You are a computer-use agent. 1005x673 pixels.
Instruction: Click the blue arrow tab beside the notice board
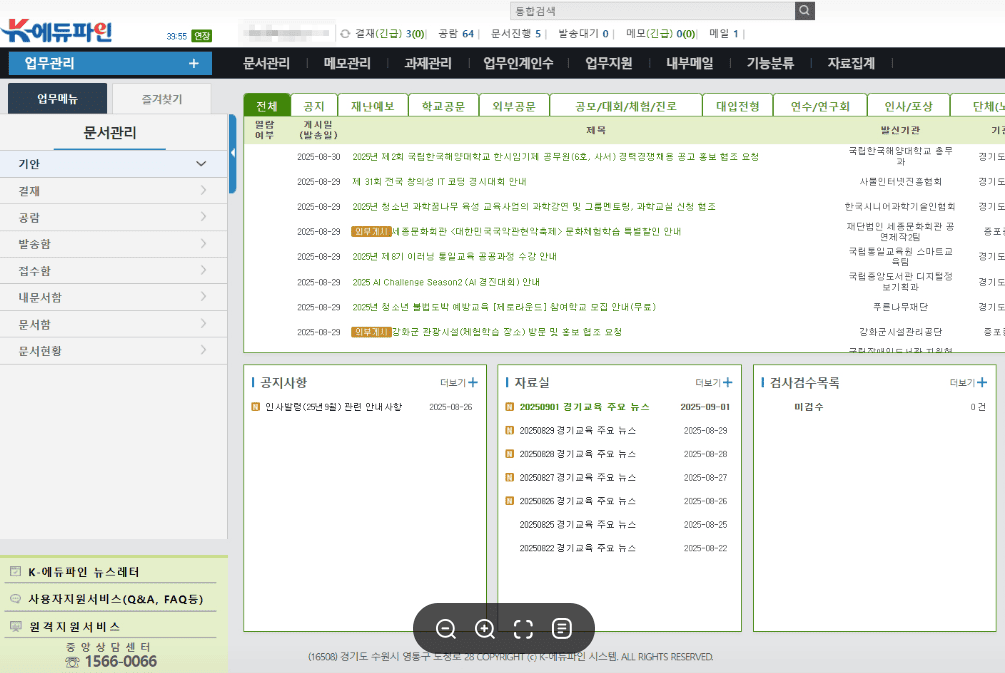234,152
